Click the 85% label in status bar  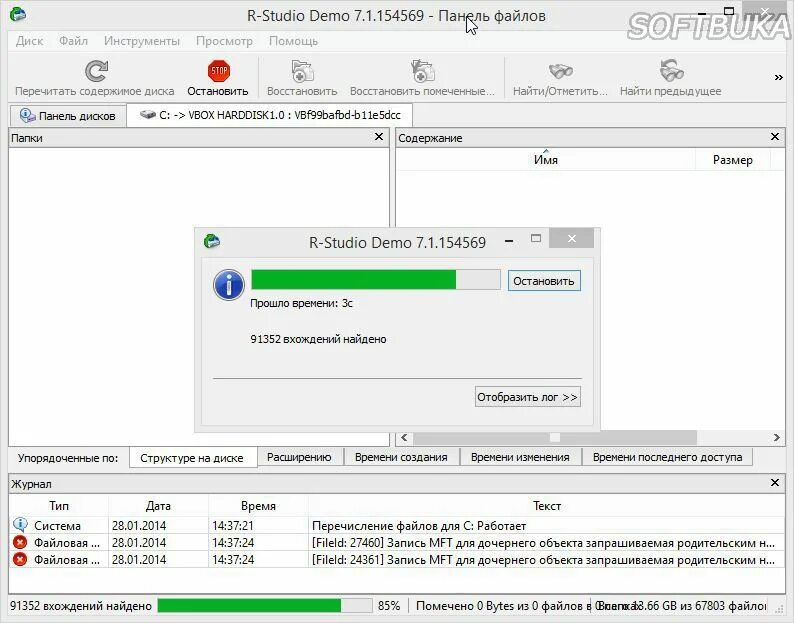tap(389, 606)
